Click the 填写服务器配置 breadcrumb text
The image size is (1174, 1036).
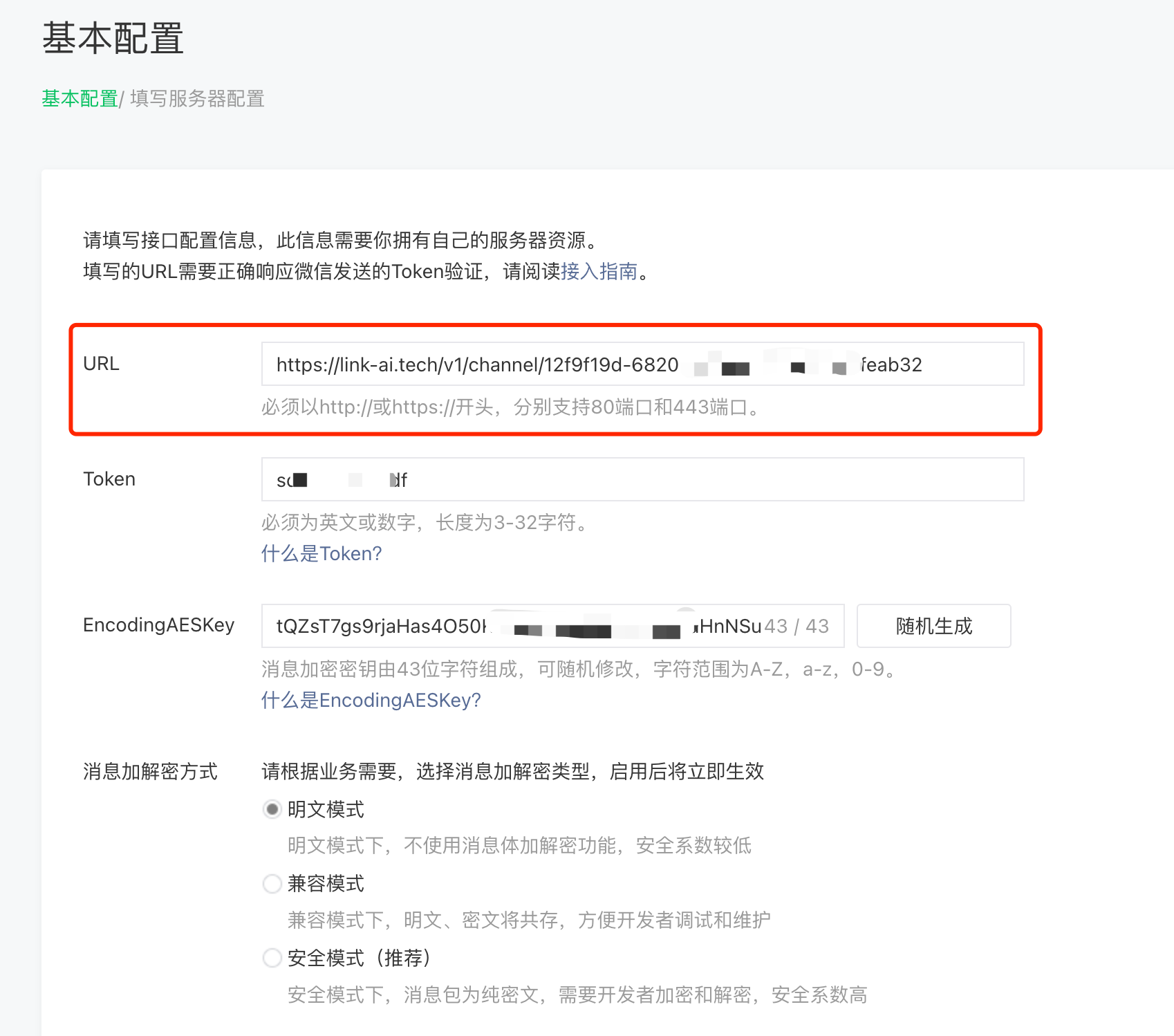pos(197,99)
